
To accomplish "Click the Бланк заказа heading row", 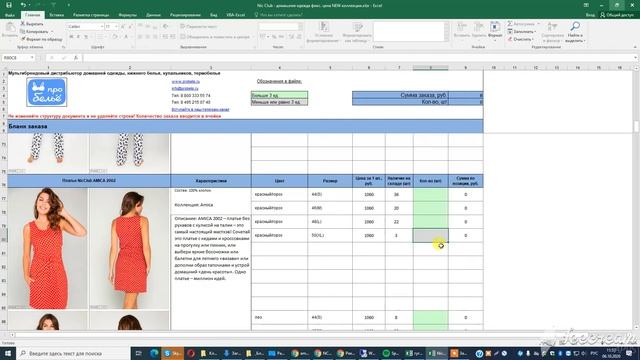I will pos(245,127).
